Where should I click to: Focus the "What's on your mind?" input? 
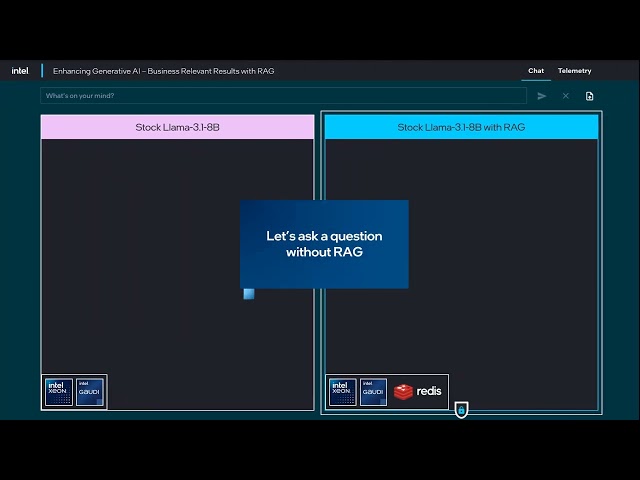pyautogui.click(x=283, y=96)
